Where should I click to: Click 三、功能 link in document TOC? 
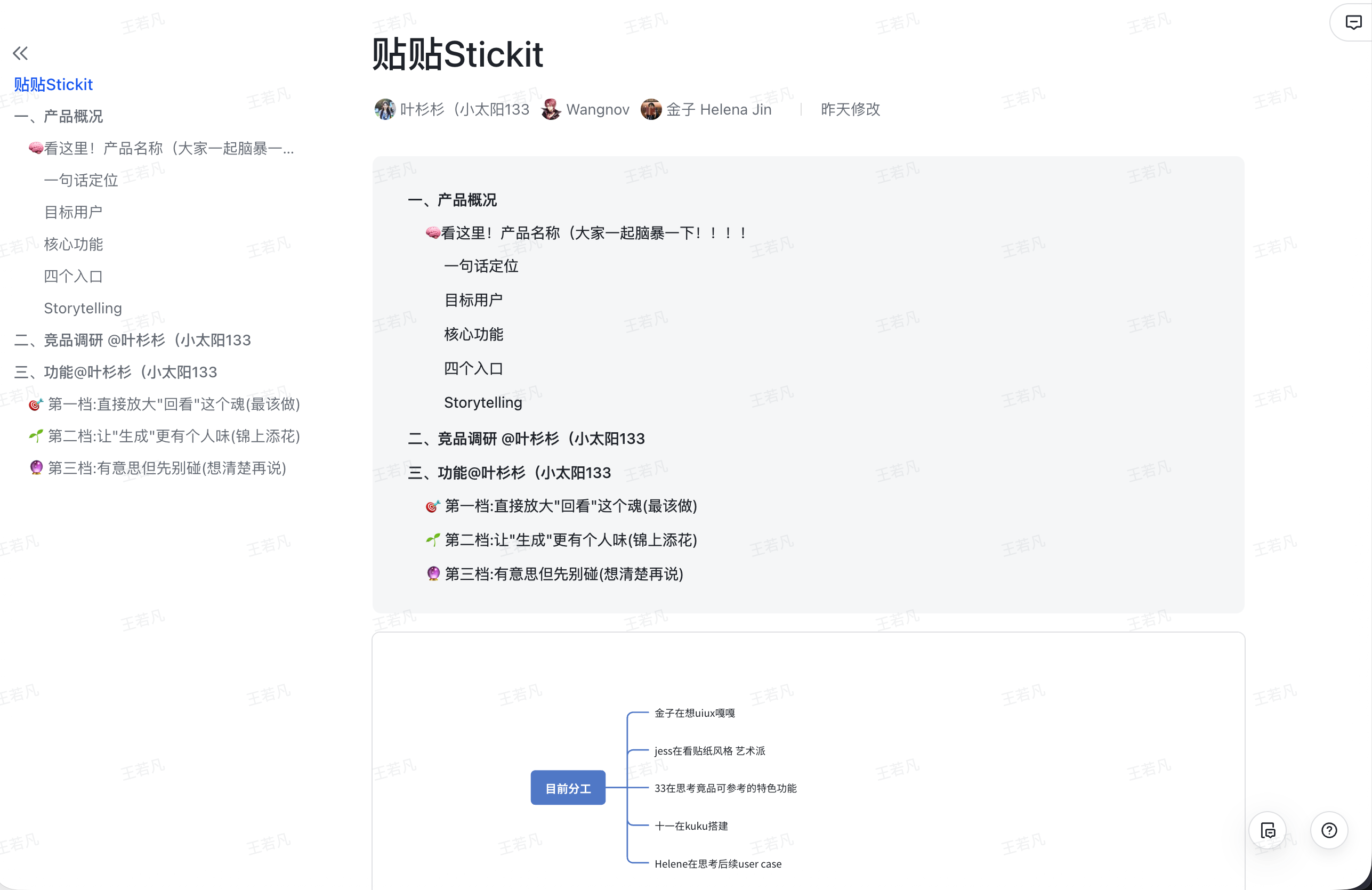510,473
